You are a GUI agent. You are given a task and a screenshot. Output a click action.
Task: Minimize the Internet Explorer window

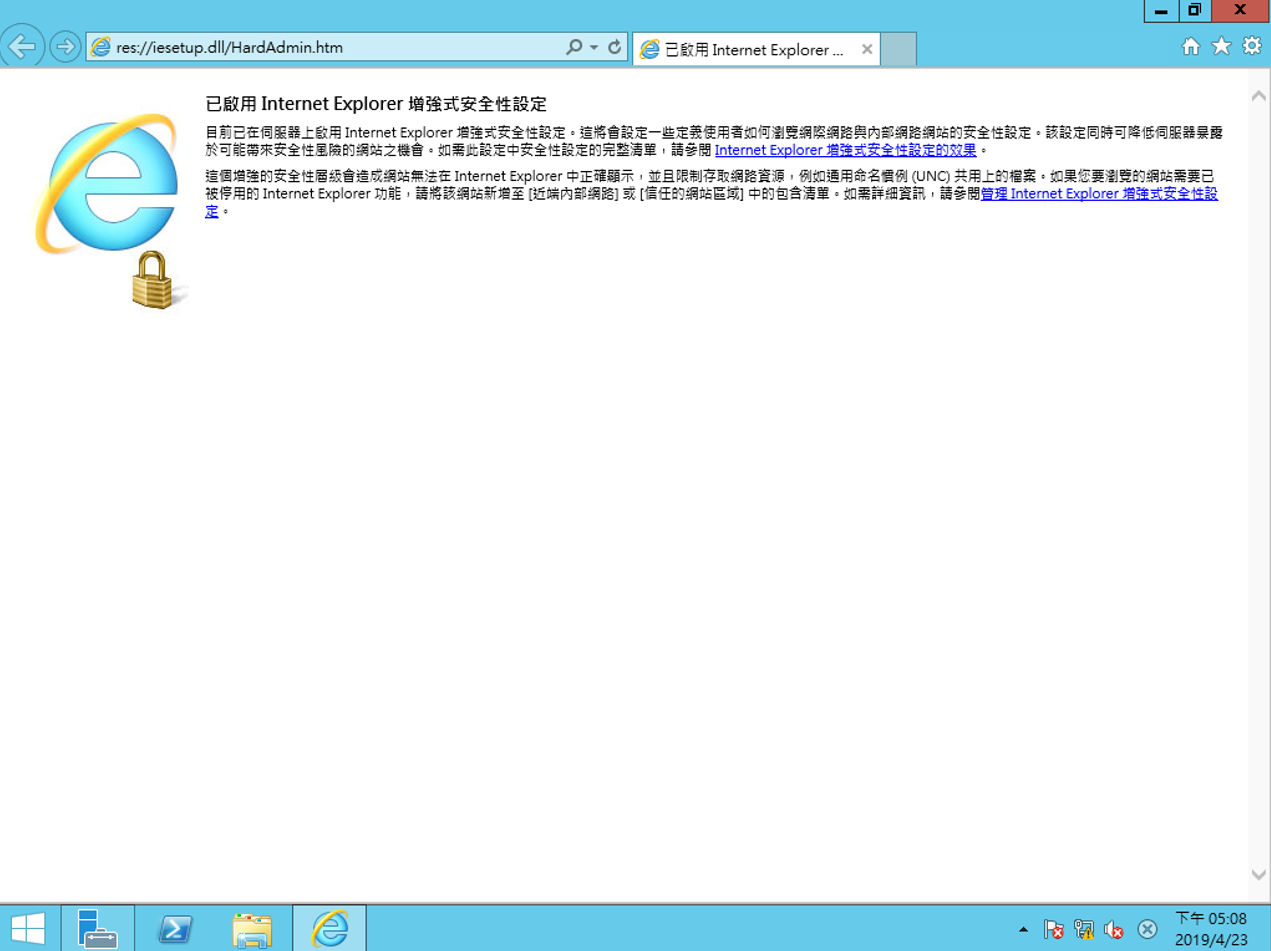1160,11
